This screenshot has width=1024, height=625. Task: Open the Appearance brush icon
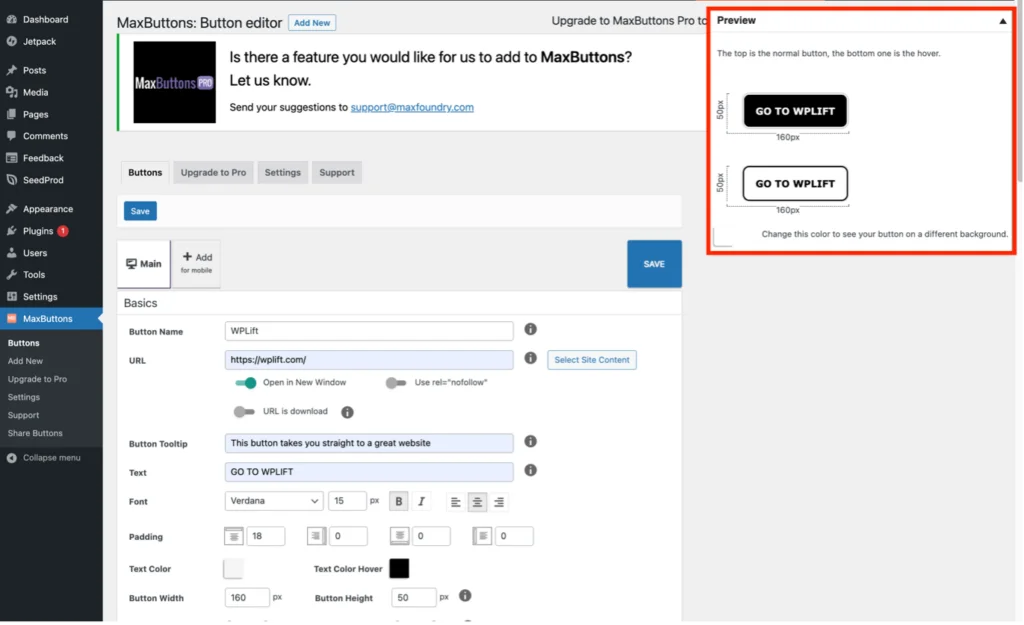[12, 209]
